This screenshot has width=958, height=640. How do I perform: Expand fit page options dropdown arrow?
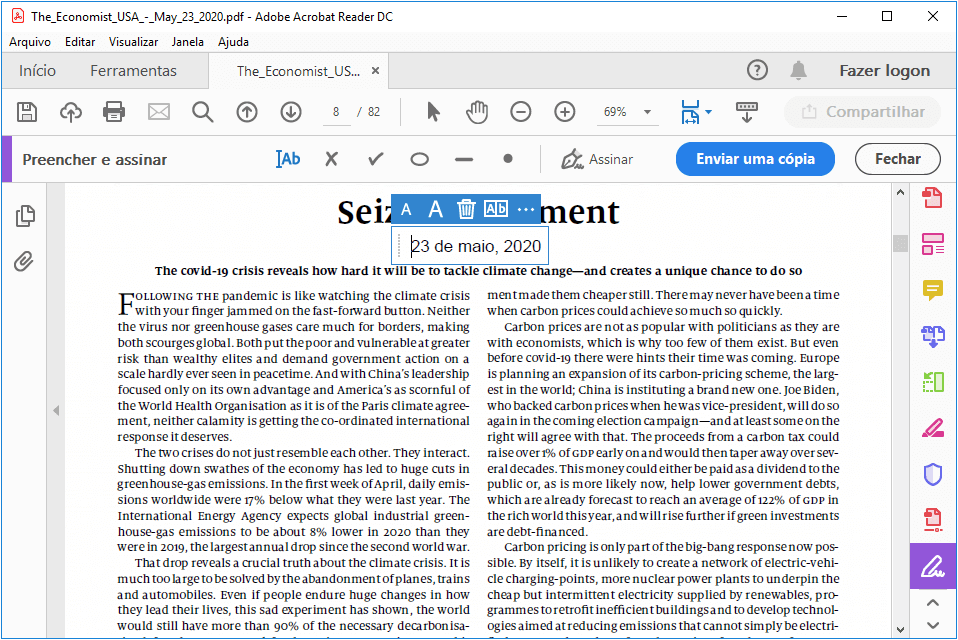point(708,112)
